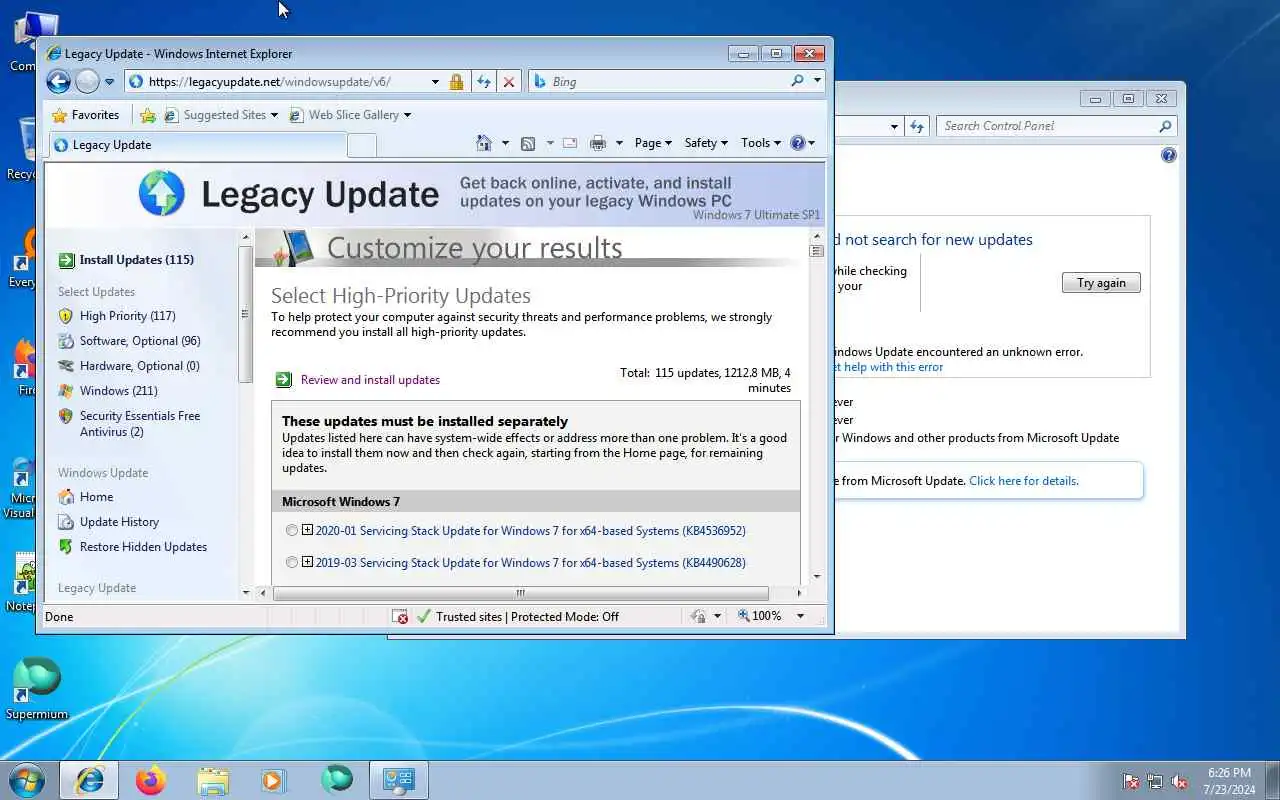This screenshot has width=1280, height=800.
Task: Click the green arrow beside Install Updates
Action: [x=66, y=260]
